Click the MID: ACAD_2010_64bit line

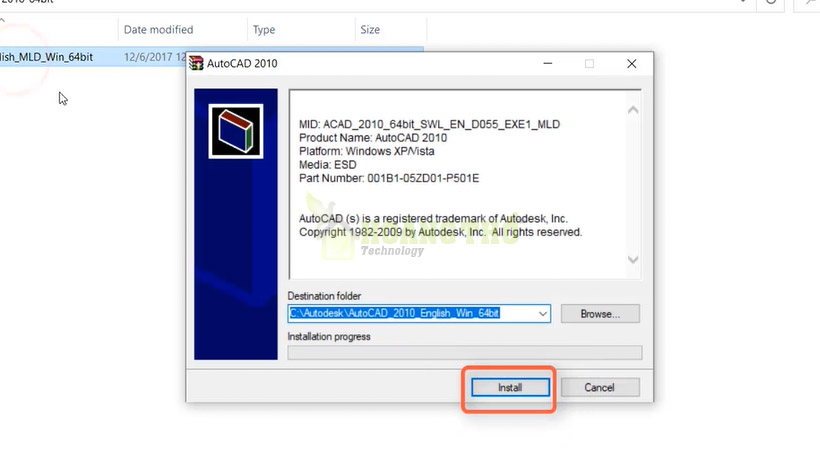click(429, 124)
